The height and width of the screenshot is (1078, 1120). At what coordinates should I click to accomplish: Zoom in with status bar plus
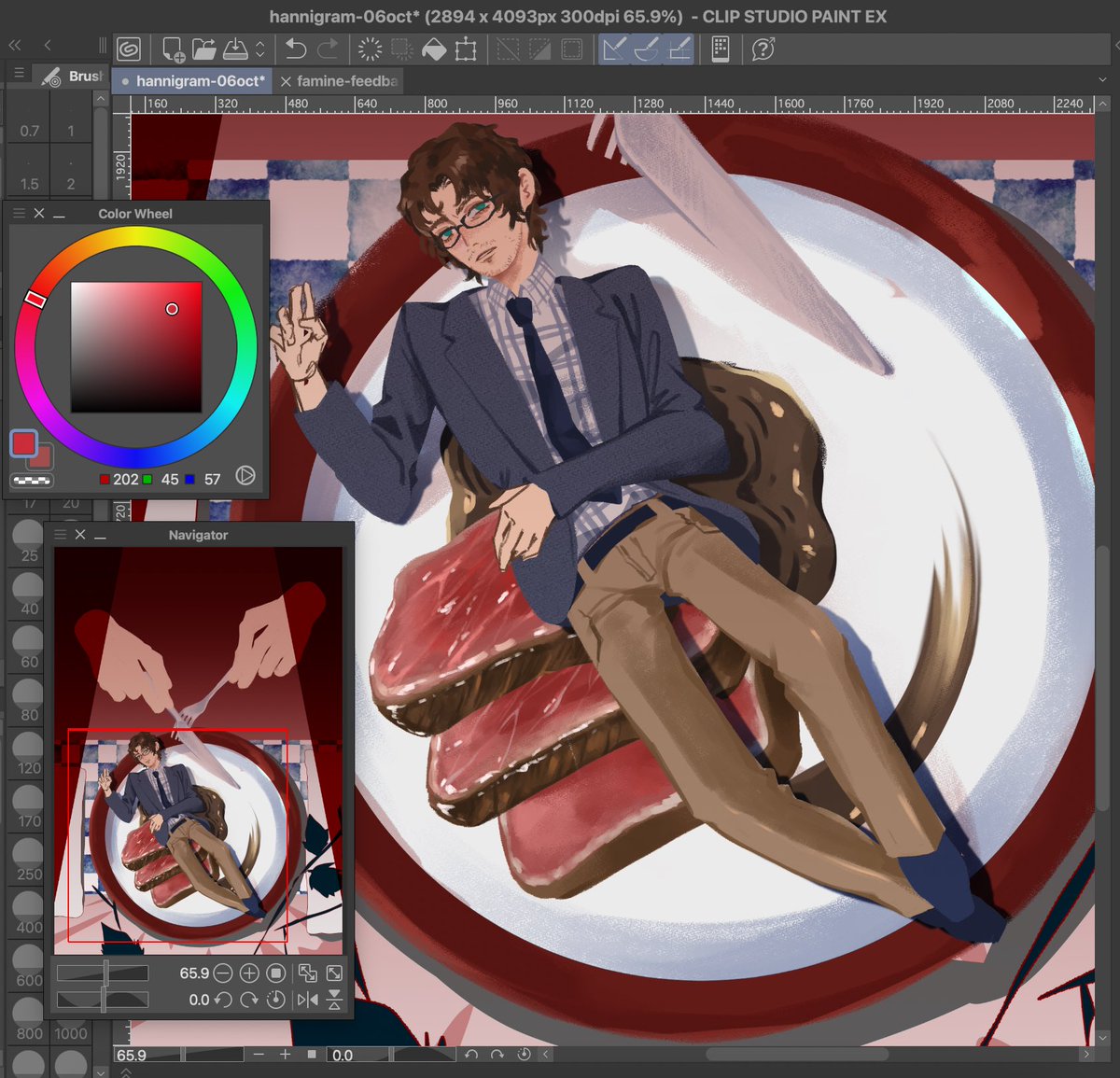(286, 1055)
